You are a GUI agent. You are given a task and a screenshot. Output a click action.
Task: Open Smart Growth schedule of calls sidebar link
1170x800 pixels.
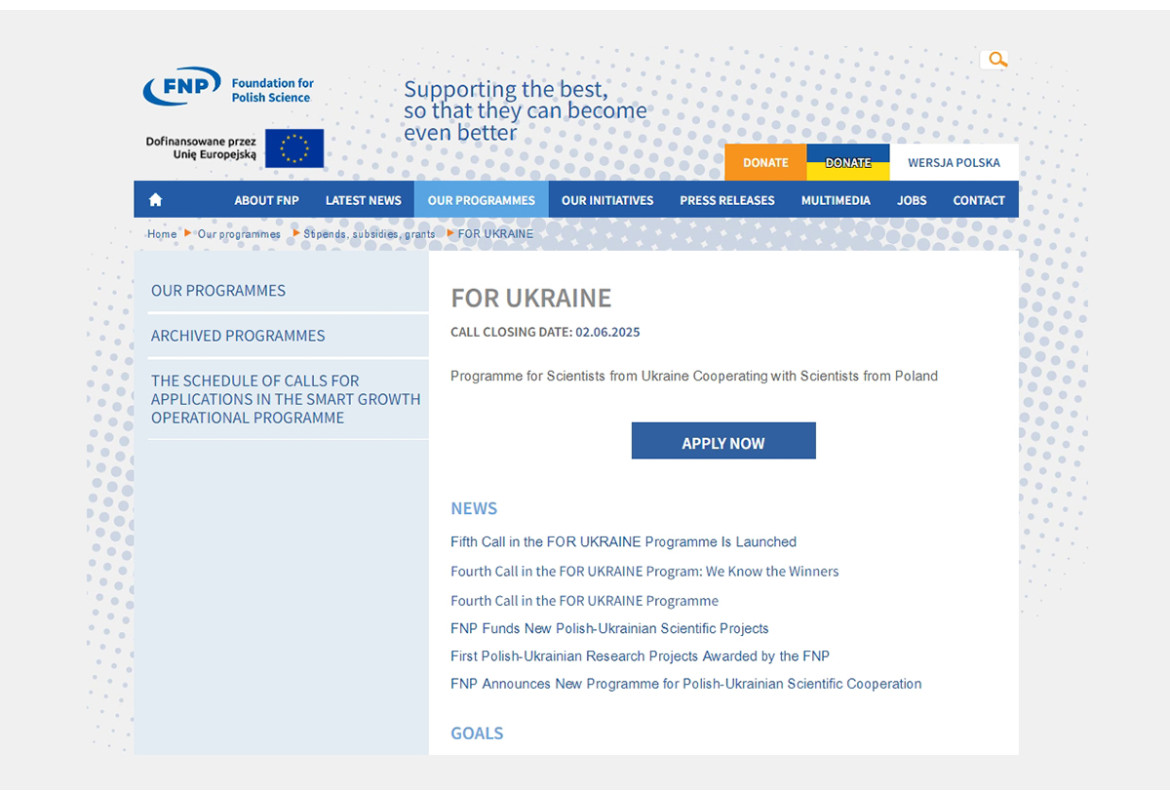(285, 399)
